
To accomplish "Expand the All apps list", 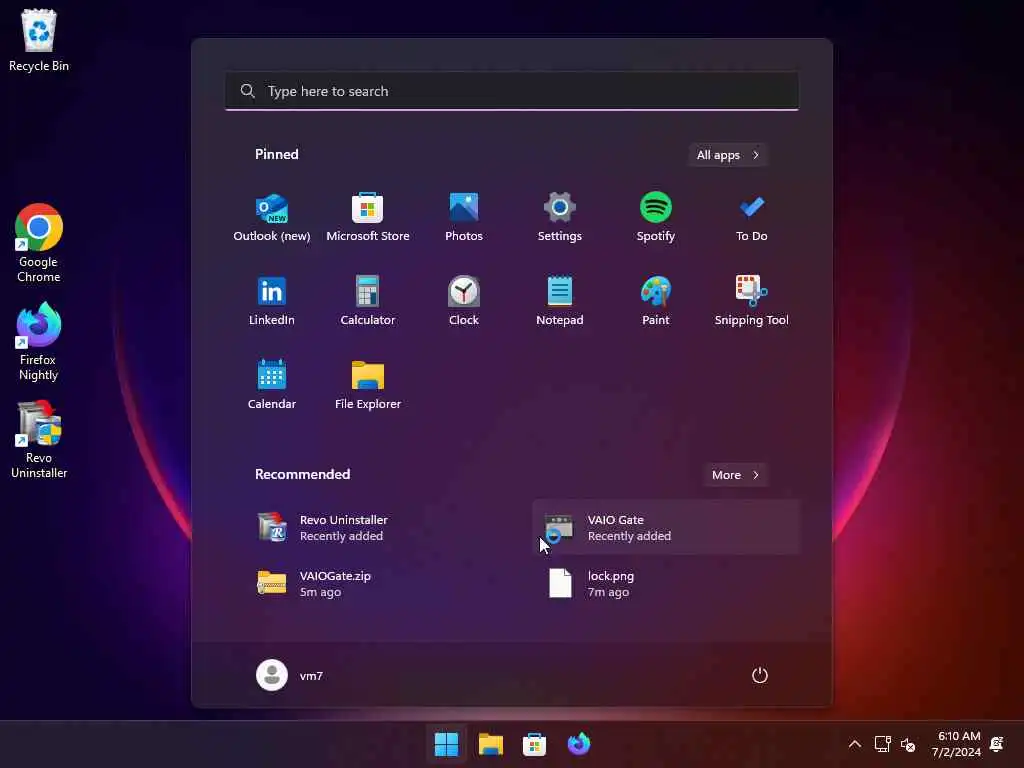I will (728, 155).
